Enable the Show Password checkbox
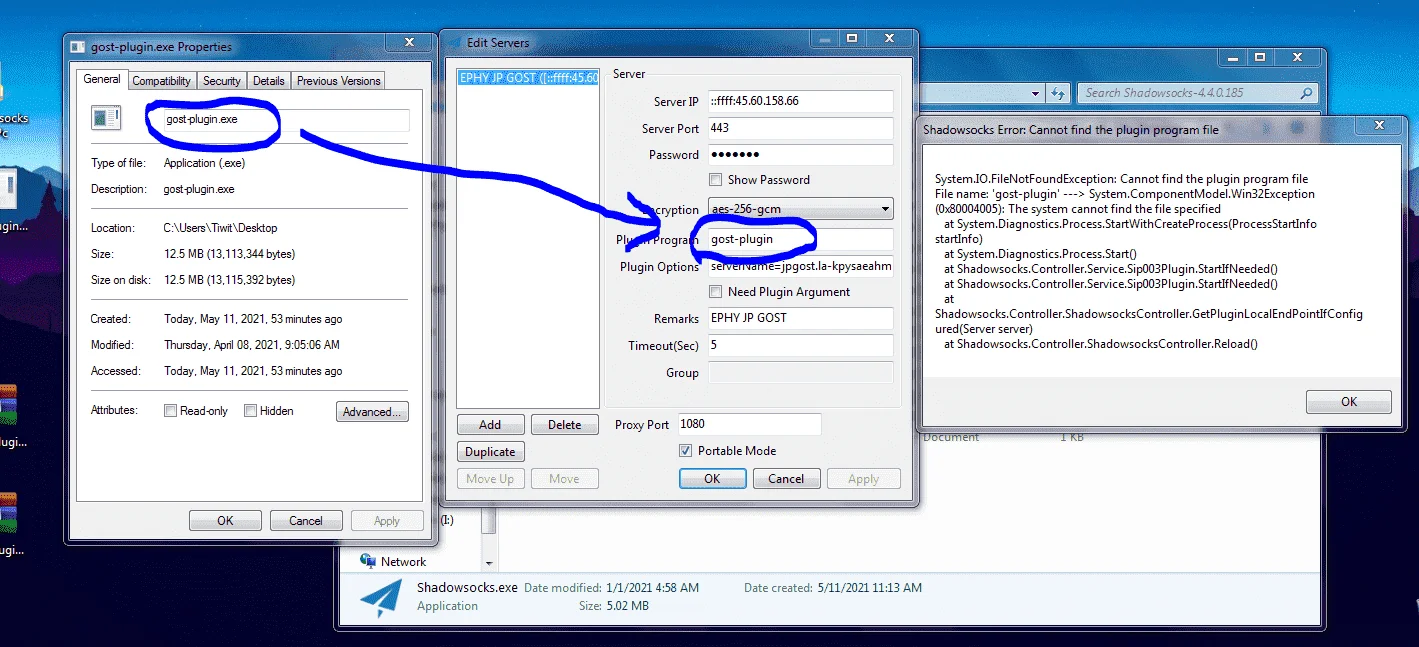Screen dimensions: 1419x647 click(x=715, y=180)
